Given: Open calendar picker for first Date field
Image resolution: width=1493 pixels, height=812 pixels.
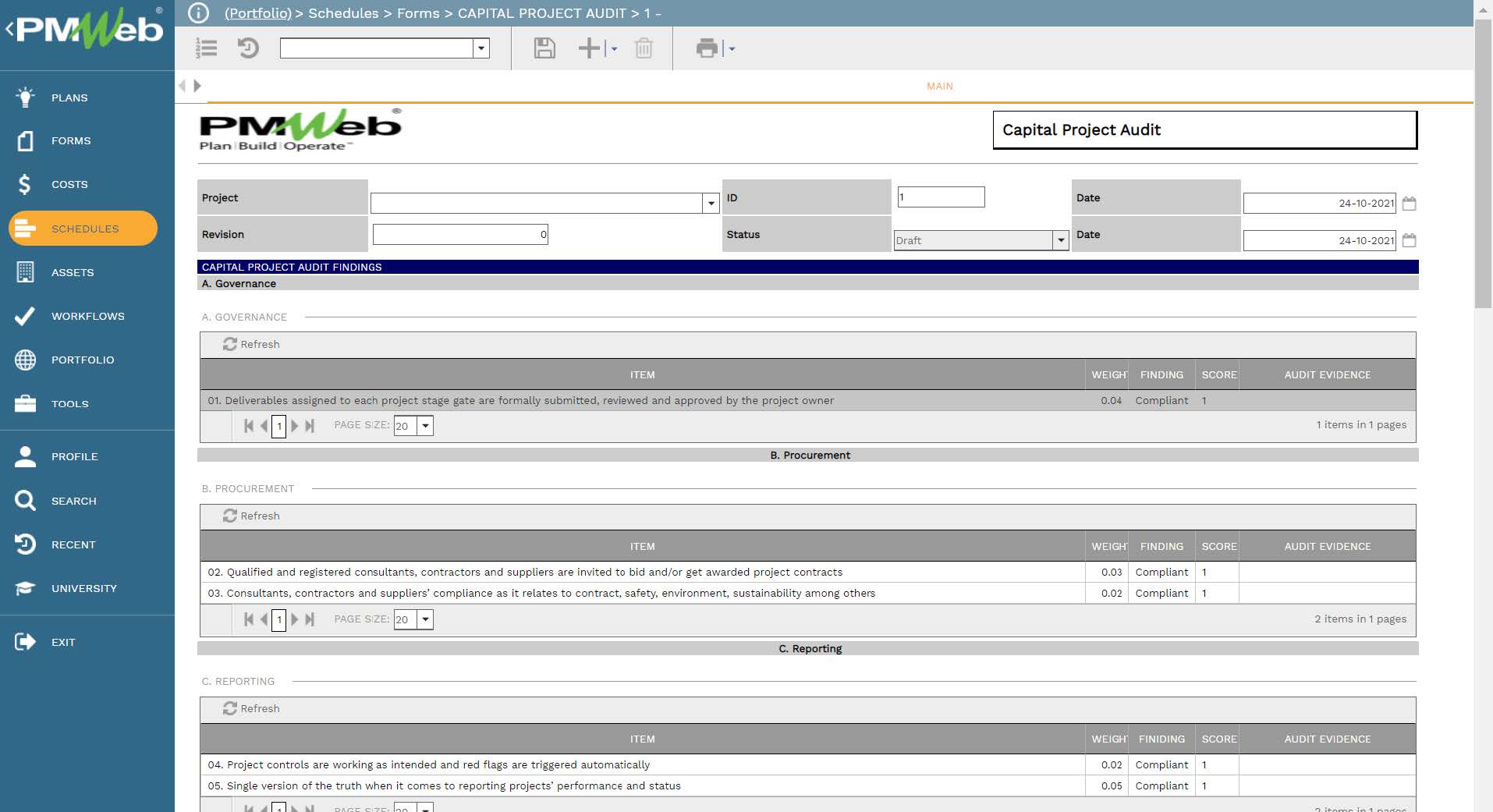Looking at the screenshot, I should coord(1409,204).
